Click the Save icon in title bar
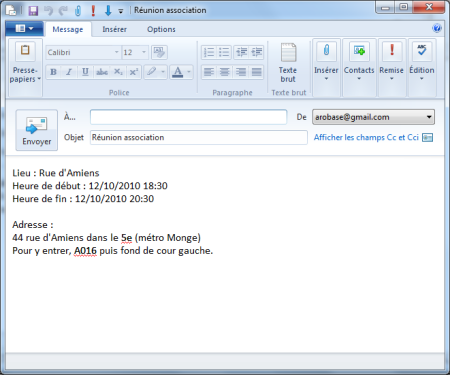 tap(33, 11)
